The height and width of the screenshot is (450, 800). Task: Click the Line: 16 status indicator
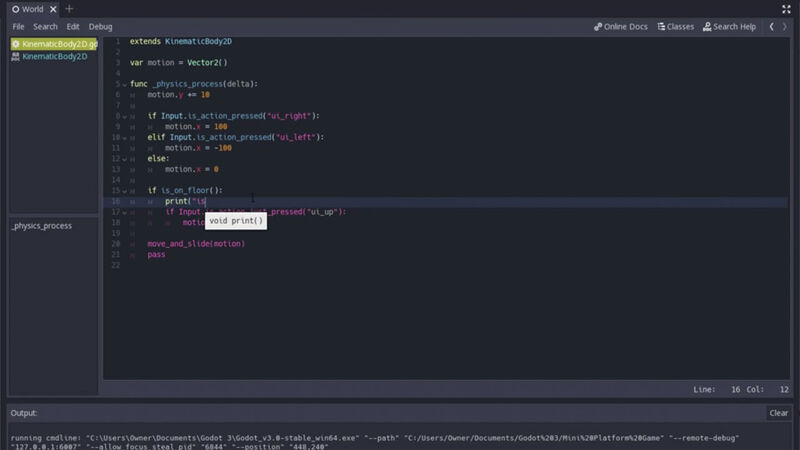coord(716,389)
